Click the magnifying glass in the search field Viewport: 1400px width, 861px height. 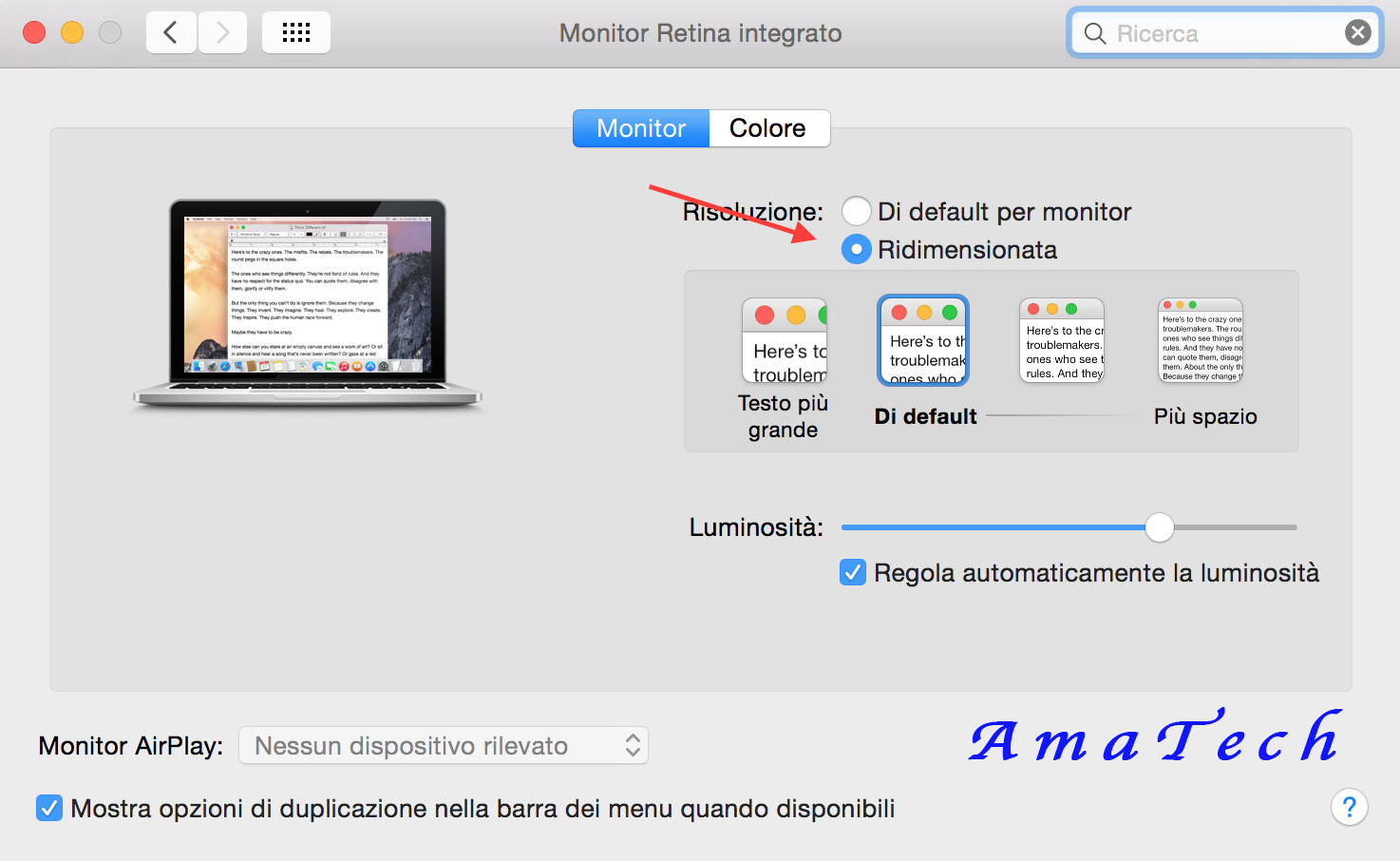click(x=1094, y=32)
